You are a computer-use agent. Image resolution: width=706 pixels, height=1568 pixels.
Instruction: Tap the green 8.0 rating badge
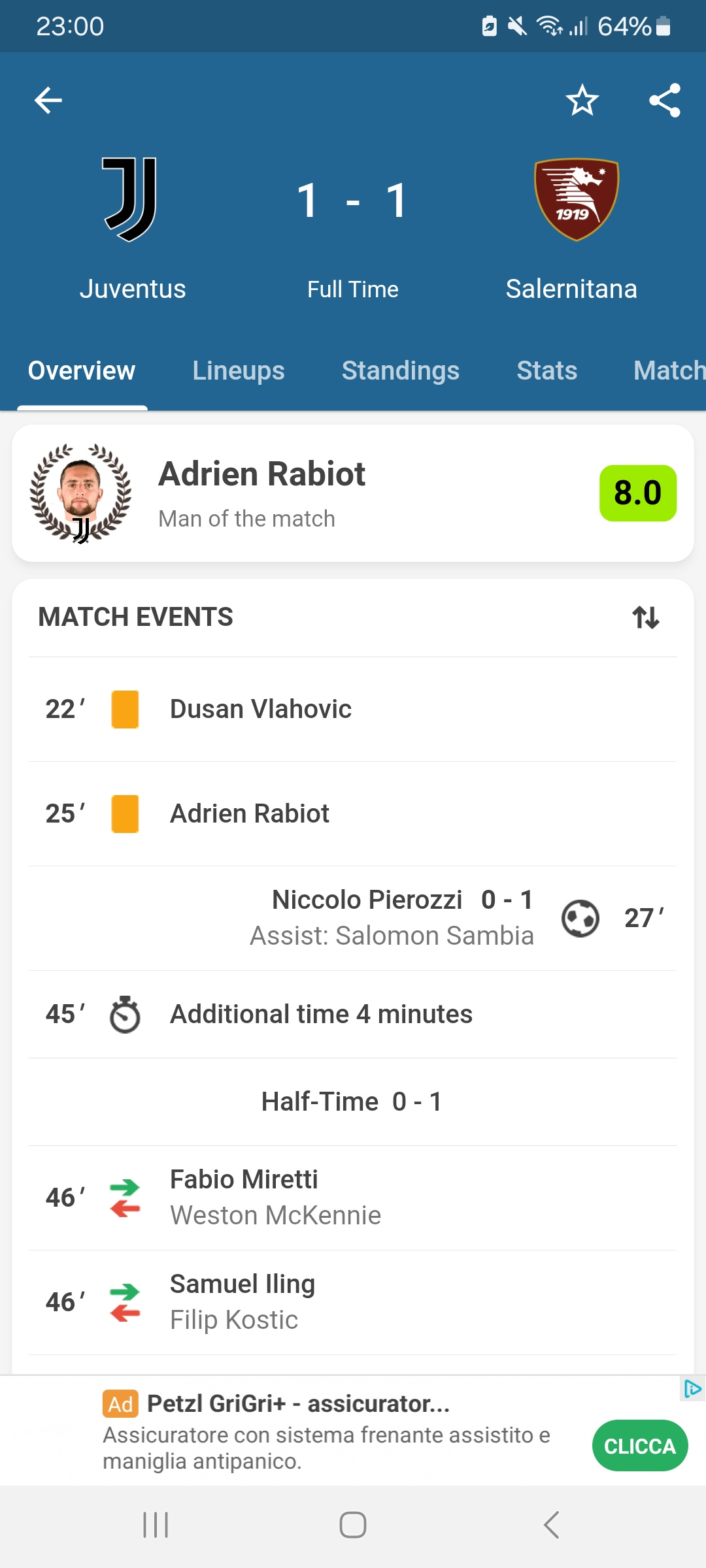pyautogui.click(x=638, y=493)
